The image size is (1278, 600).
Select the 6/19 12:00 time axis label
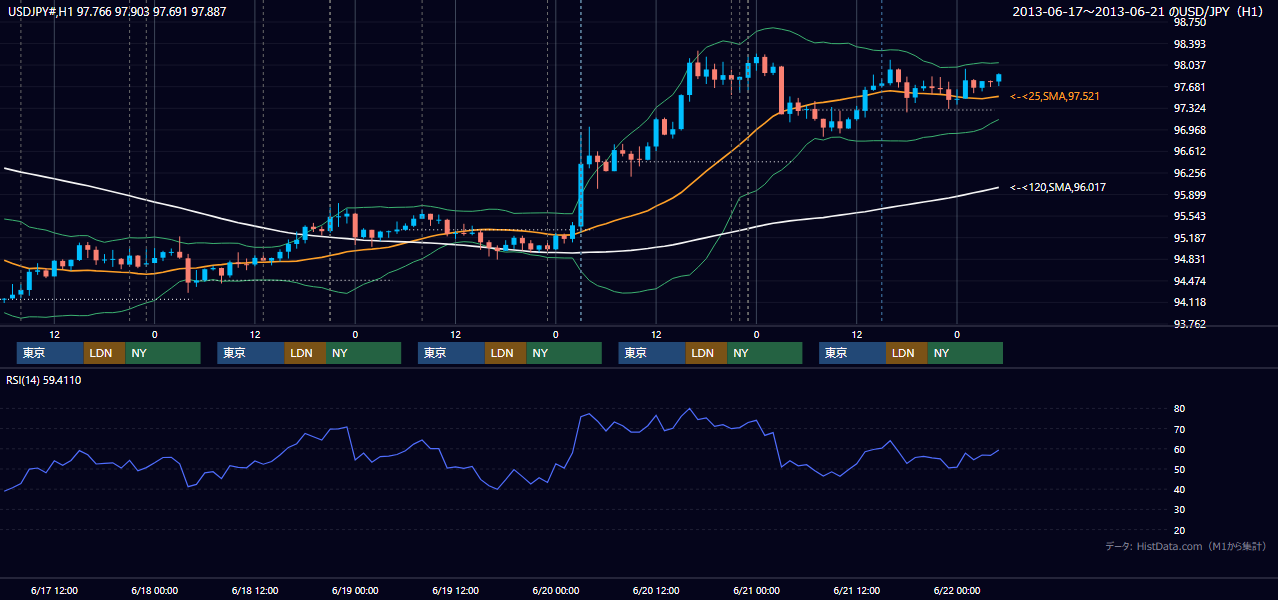tap(455, 591)
